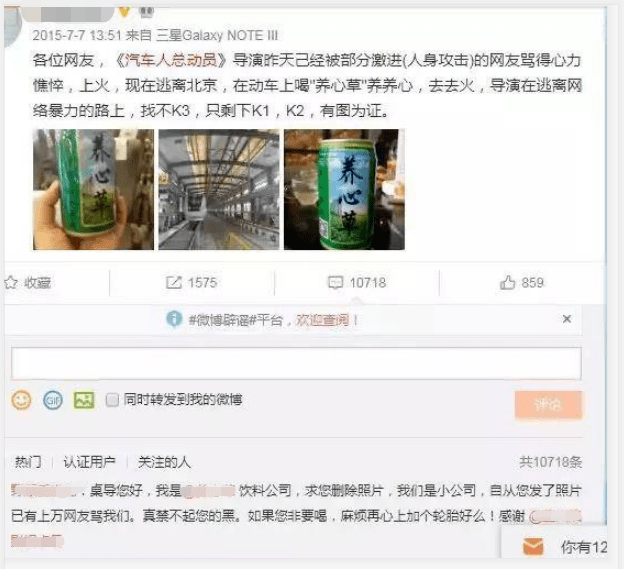Click the blue info icon in the notice bar
The height and width of the screenshot is (569, 624).
click(174, 319)
